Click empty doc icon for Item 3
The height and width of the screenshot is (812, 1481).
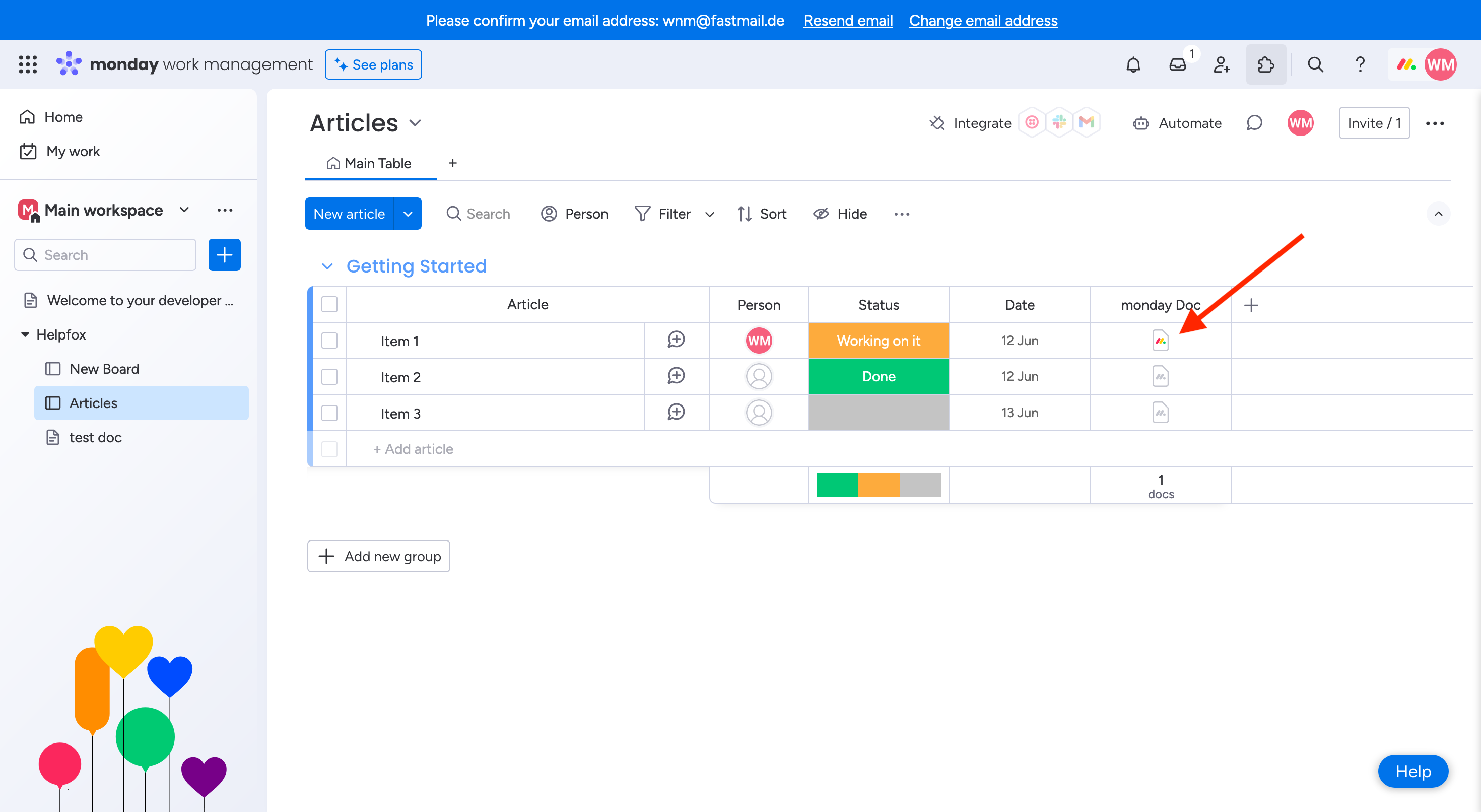pyautogui.click(x=1160, y=413)
